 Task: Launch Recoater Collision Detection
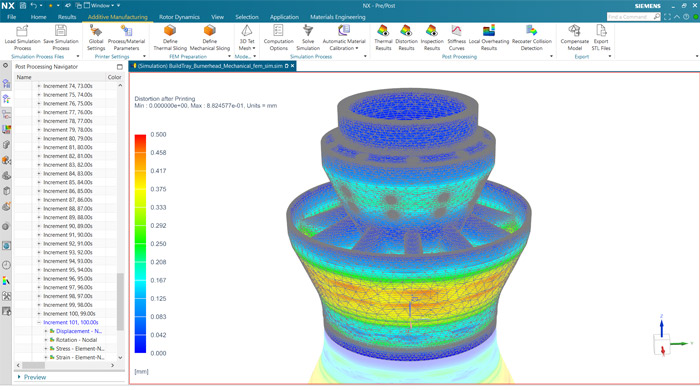click(x=531, y=37)
